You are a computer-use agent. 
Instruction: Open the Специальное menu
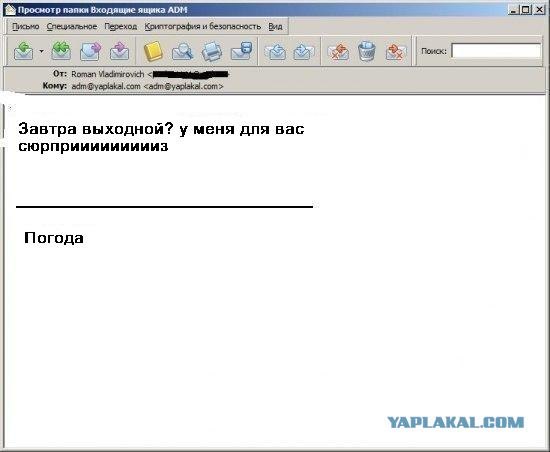[72, 27]
